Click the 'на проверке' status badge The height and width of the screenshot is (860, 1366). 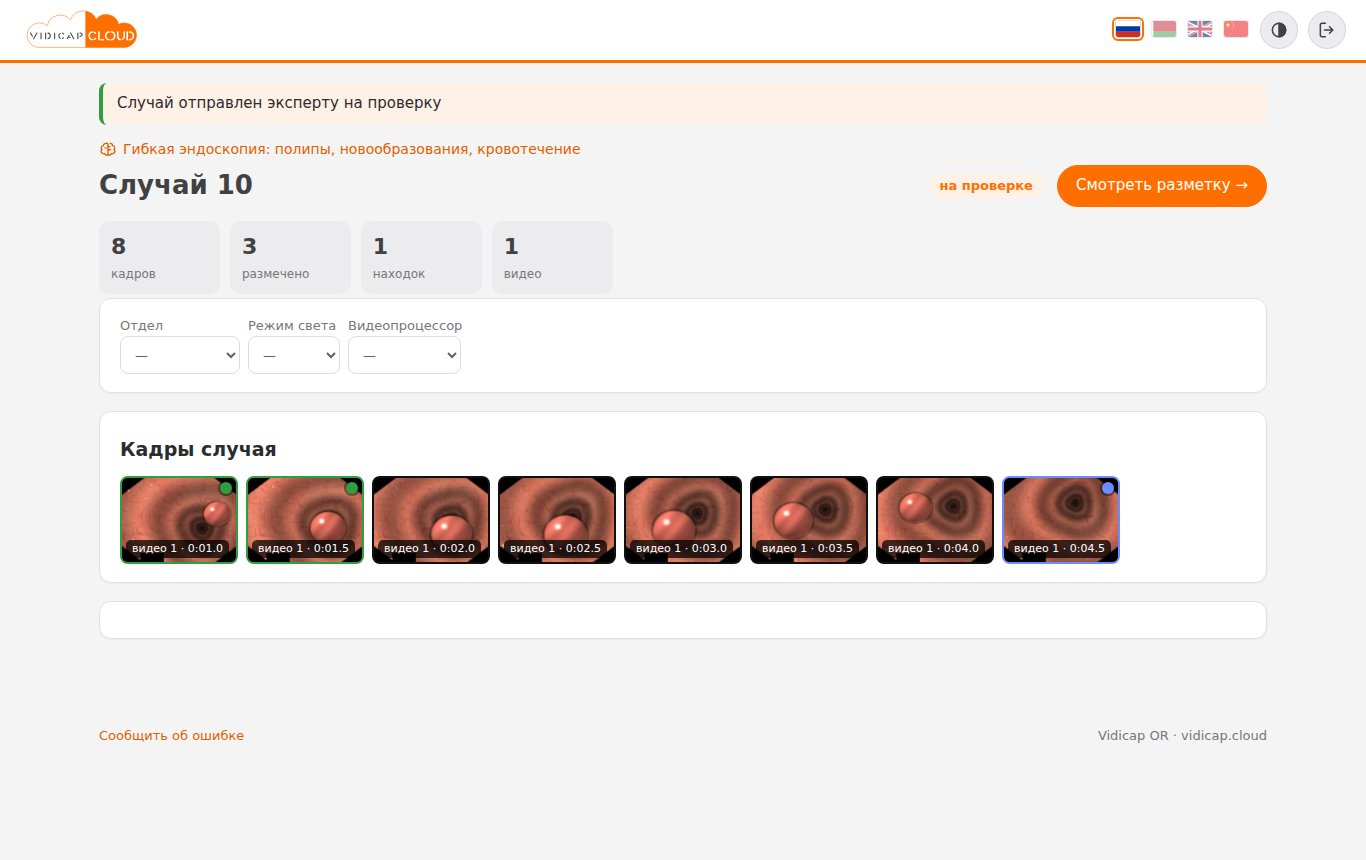coord(986,186)
